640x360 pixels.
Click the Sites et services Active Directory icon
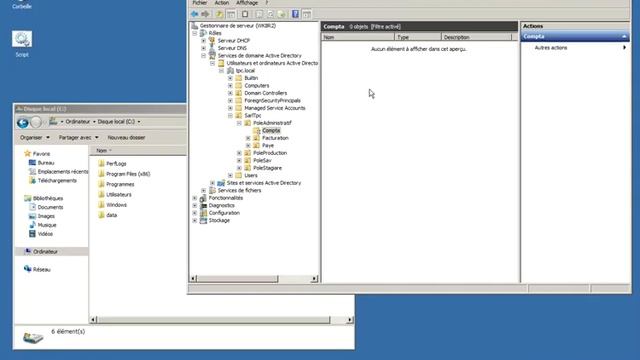221,183
